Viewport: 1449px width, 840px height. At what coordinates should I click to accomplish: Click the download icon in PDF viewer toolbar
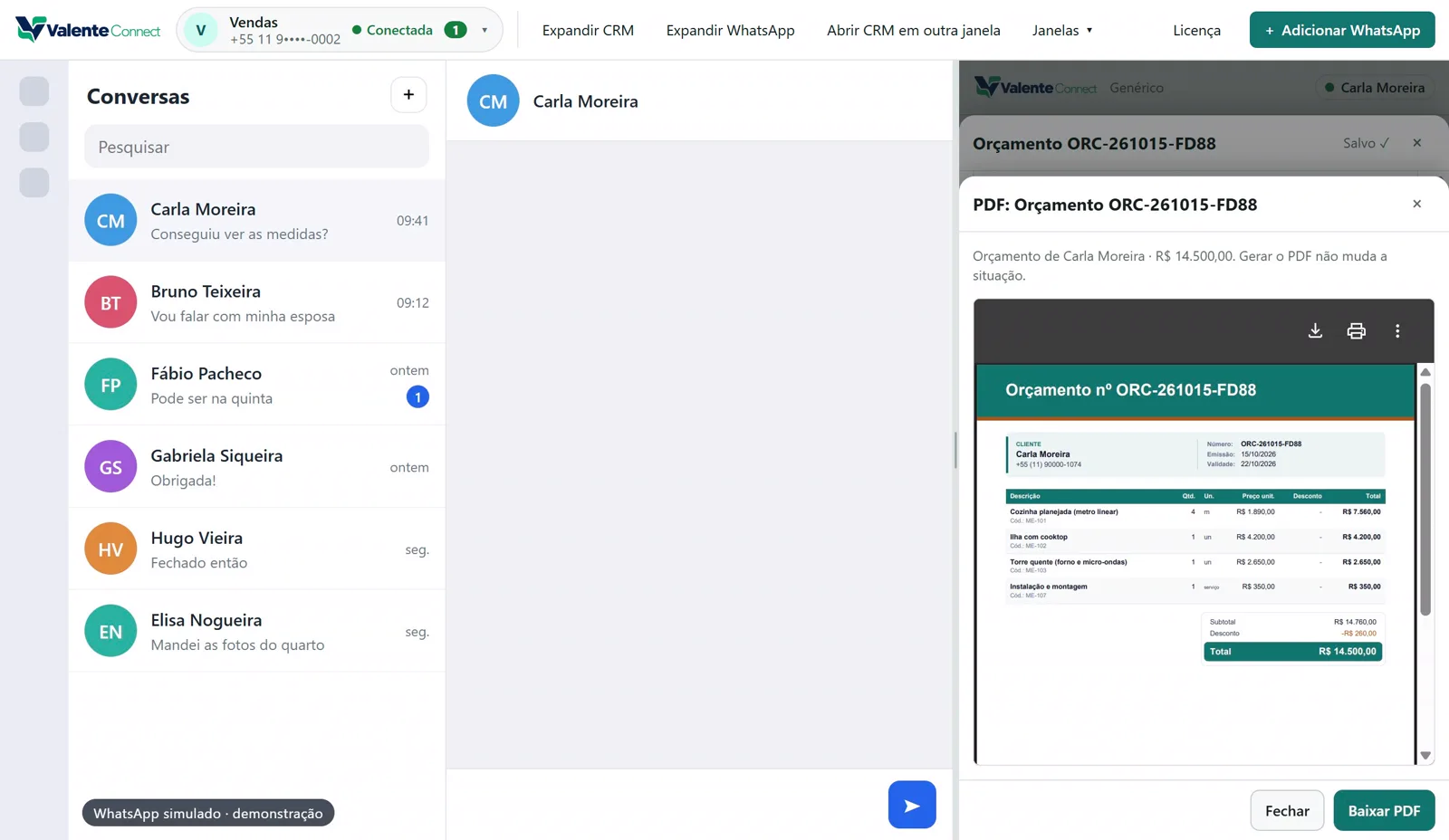(x=1315, y=330)
